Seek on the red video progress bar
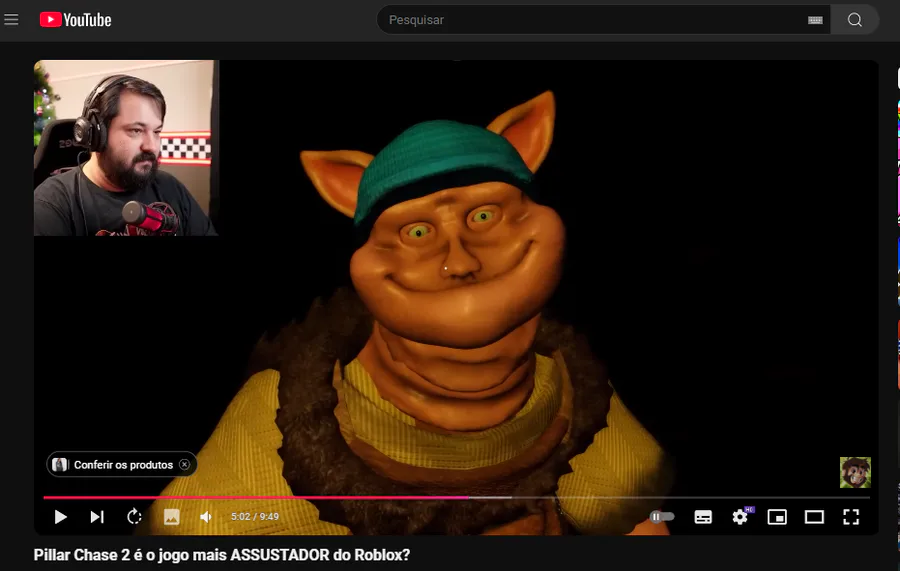The height and width of the screenshot is (571, 900). pyautogui.click(x=456, y=498)
